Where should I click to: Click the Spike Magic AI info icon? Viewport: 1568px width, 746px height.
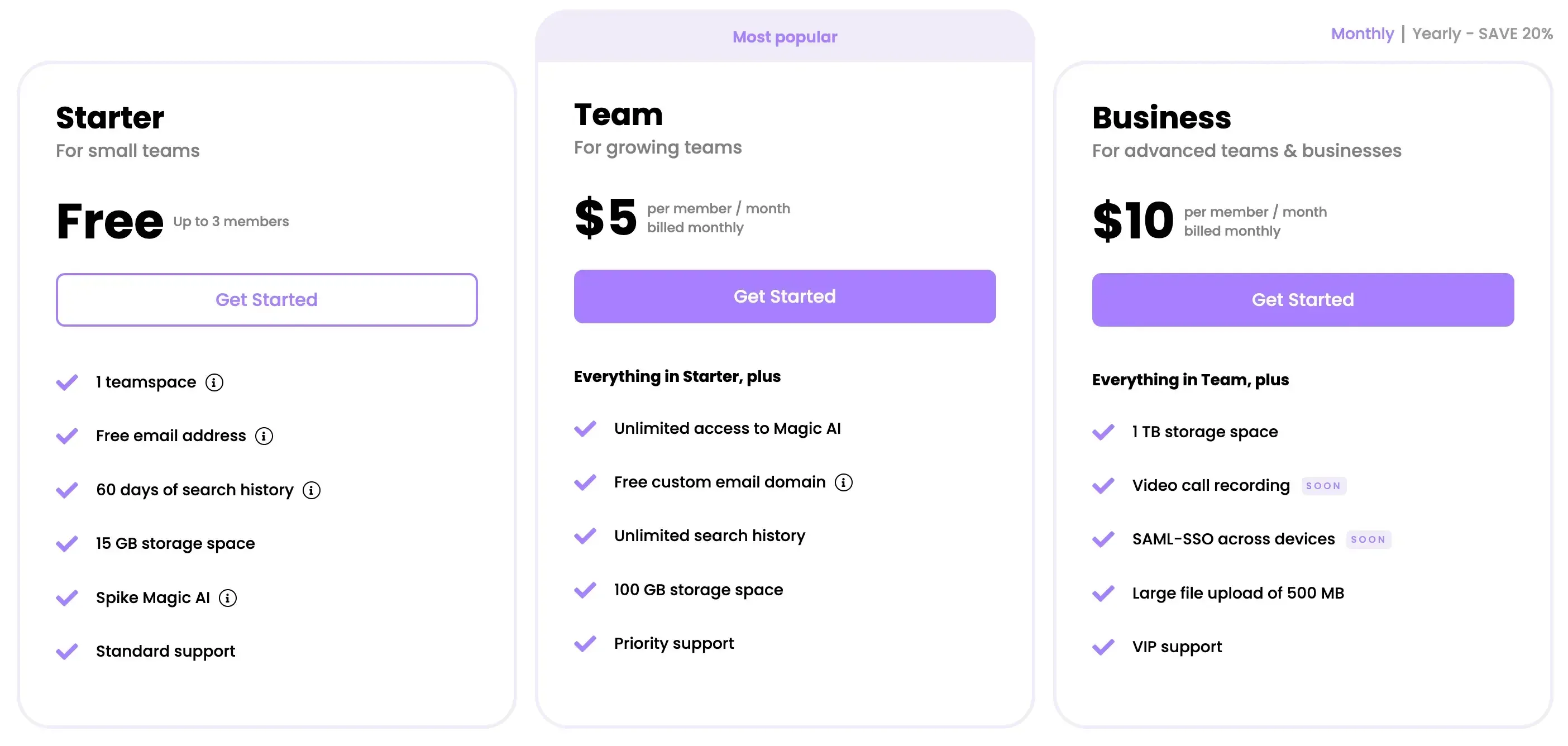(x=228, y=597)
